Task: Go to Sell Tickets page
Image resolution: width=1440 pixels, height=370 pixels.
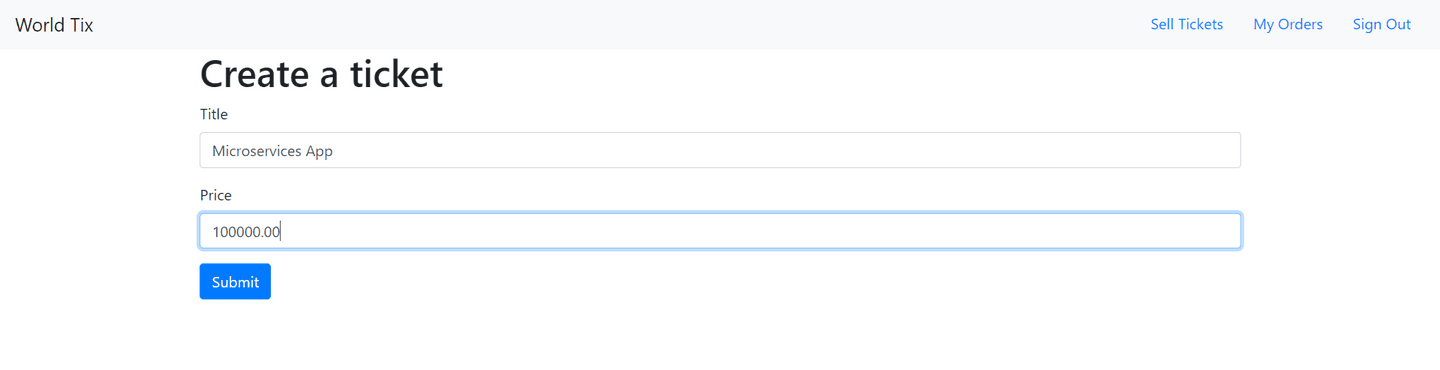Action: 1186,25
